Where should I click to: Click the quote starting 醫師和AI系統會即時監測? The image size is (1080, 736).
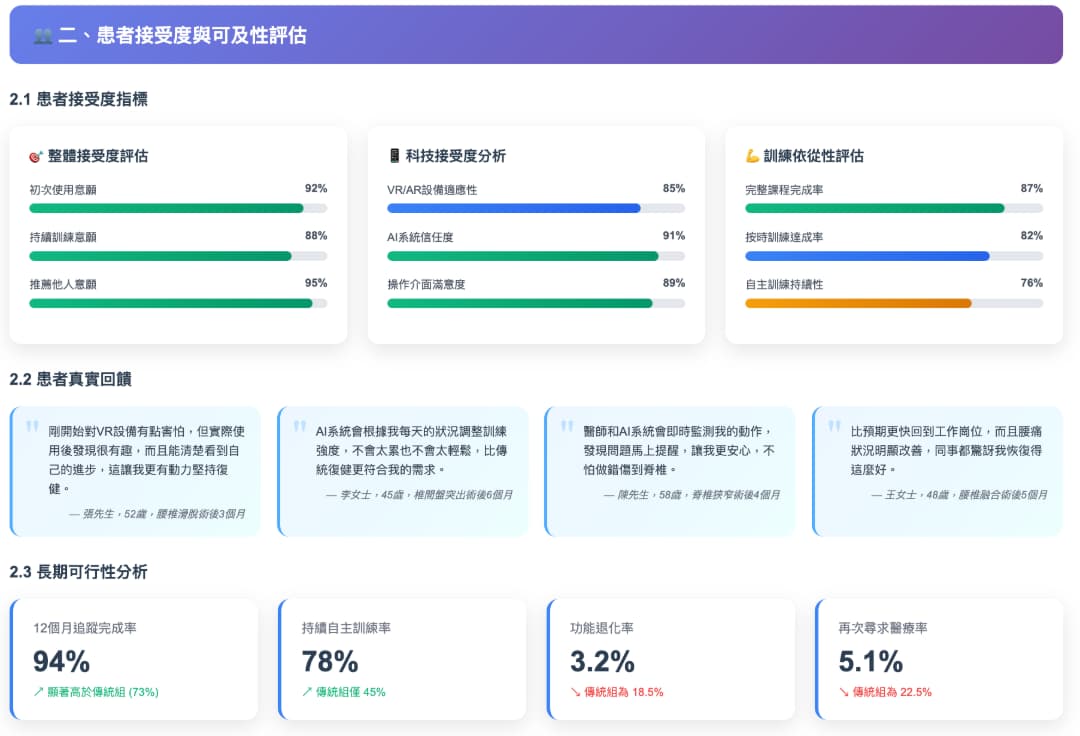click(x=679, y=450)
